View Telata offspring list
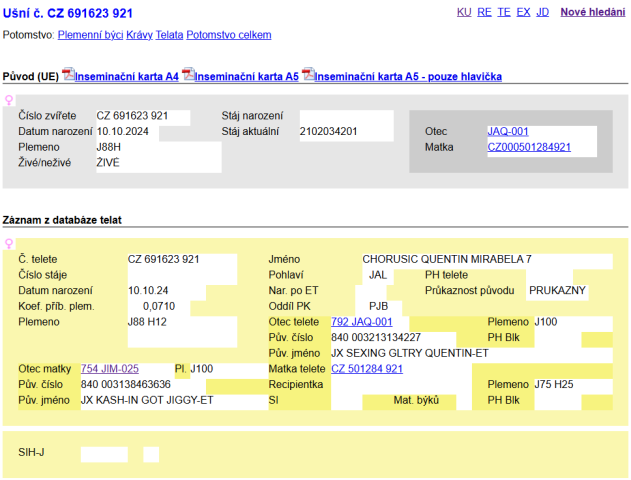This screenshot has height=480, width=631. click(169, 35)
